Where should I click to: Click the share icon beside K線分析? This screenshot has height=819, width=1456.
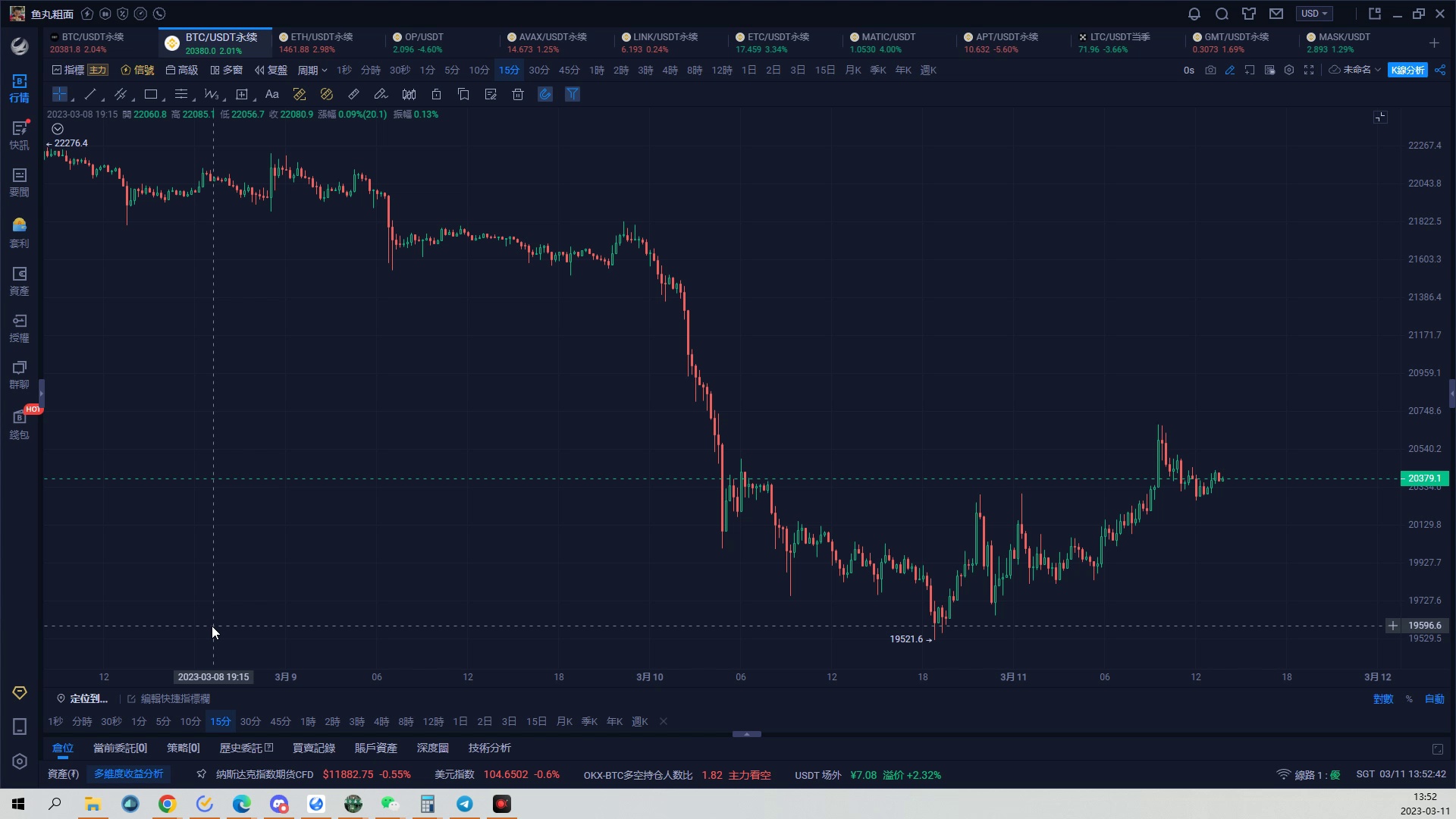(x=1440, y=70)
